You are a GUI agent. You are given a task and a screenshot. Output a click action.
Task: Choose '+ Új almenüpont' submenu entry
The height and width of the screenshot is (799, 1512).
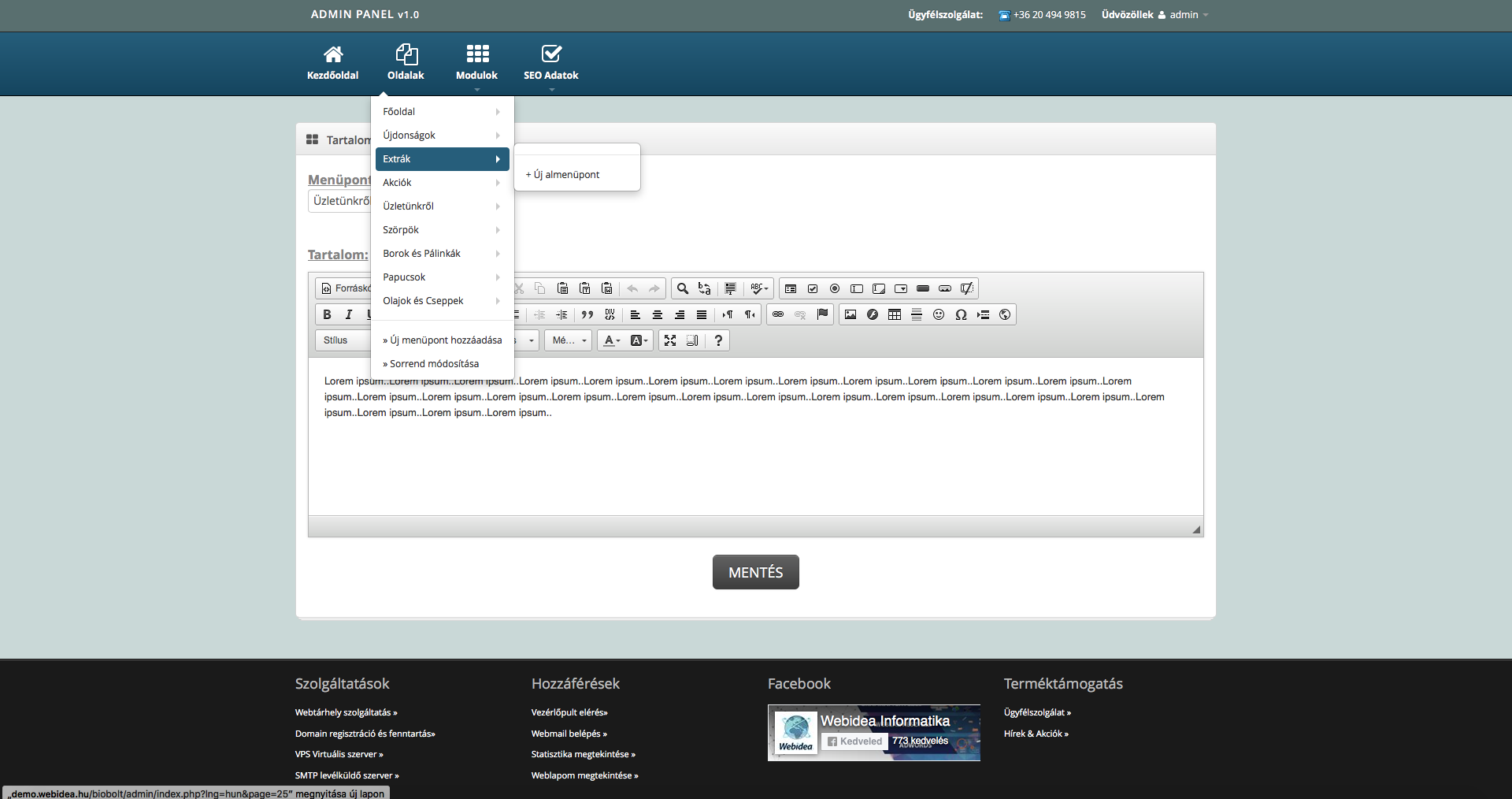pos(562,175)
